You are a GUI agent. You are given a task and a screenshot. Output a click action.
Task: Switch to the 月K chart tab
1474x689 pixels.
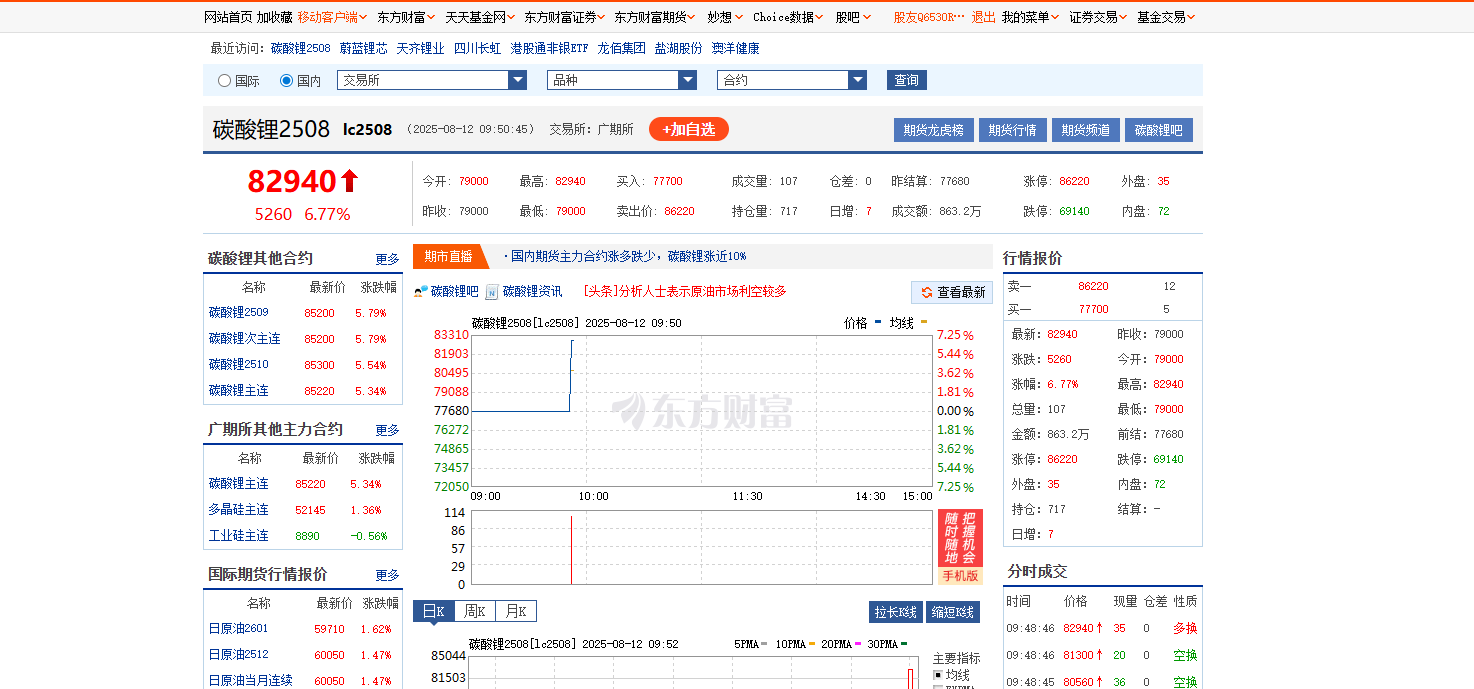(516, 611)
